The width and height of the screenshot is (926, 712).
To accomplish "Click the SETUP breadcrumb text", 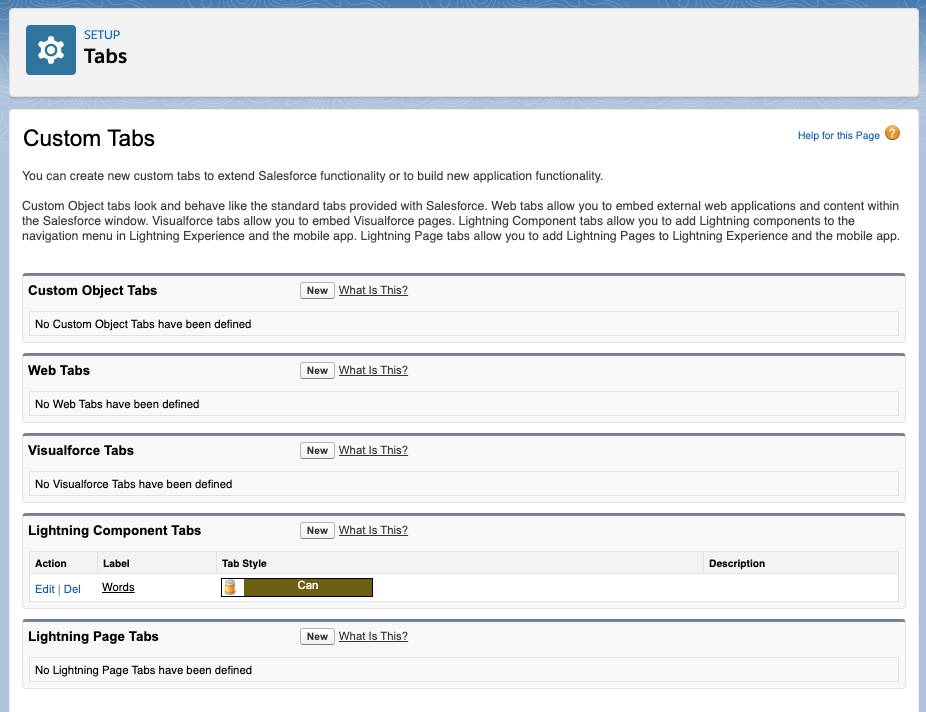I will pos(102,35).
